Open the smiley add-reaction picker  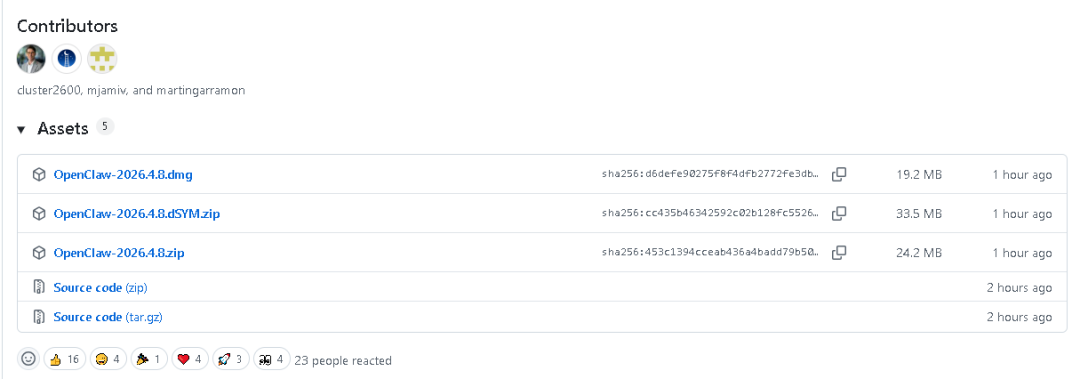click(28, 359)
